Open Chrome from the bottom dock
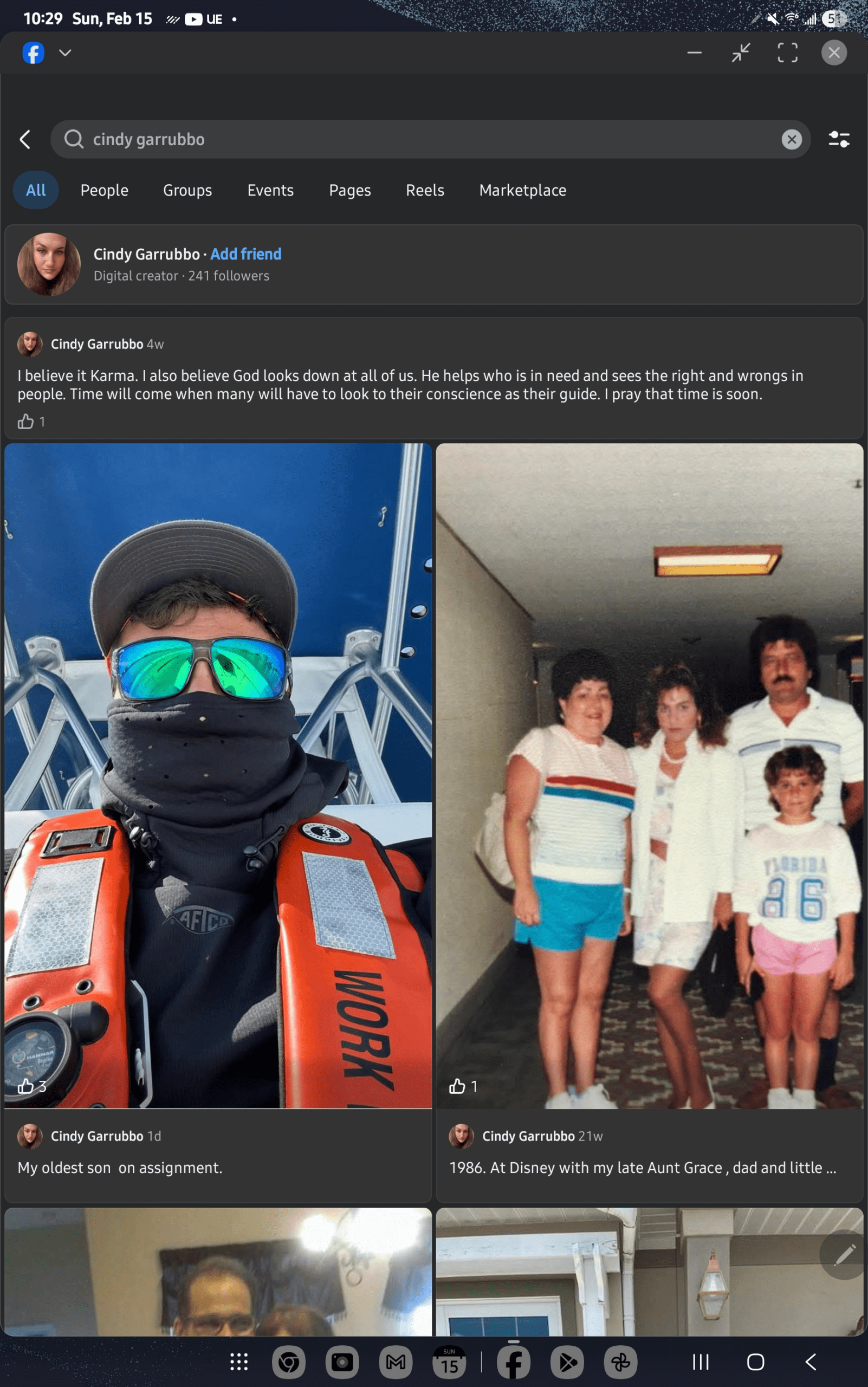This screenshot has width=868, height=1387. click(288, 1362)
